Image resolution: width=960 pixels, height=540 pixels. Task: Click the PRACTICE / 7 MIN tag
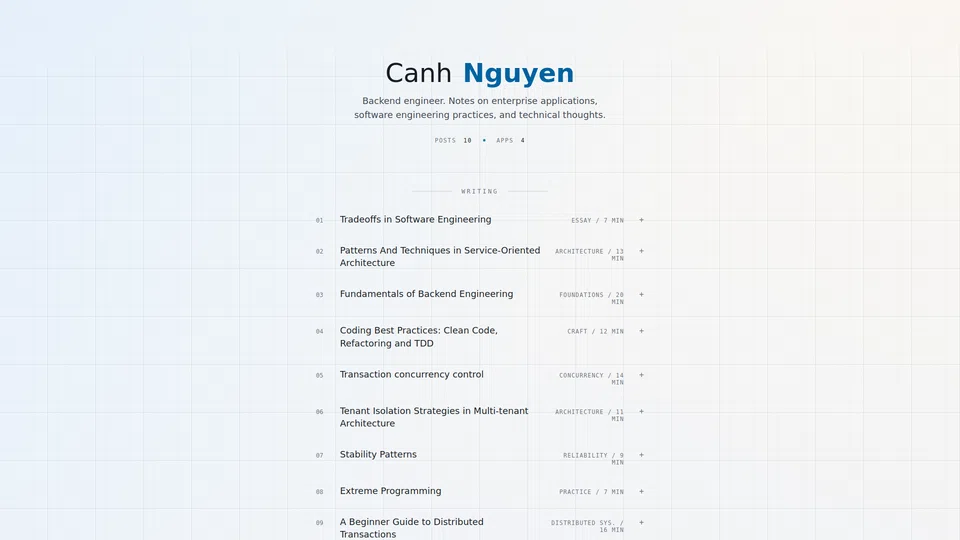click(591, 492)
